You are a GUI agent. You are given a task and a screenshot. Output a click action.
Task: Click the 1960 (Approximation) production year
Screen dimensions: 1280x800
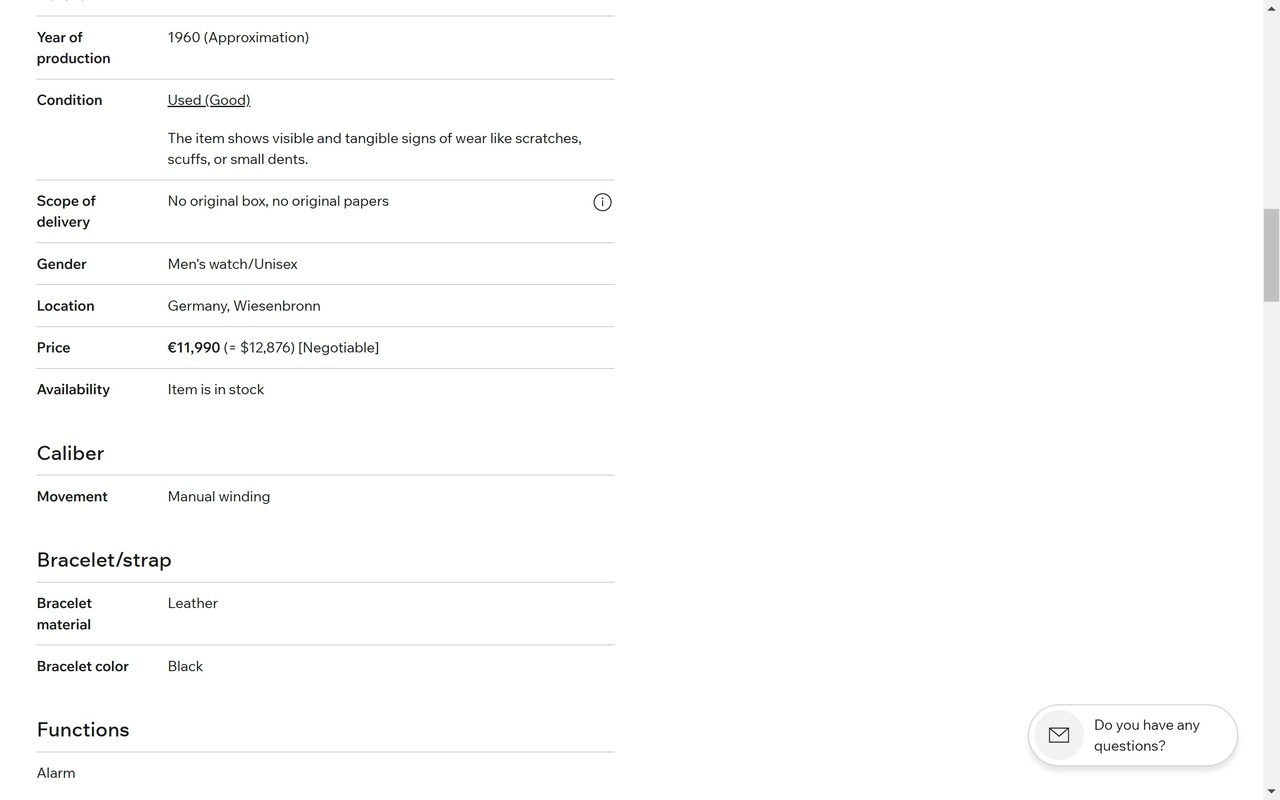[x=238, y=37]
